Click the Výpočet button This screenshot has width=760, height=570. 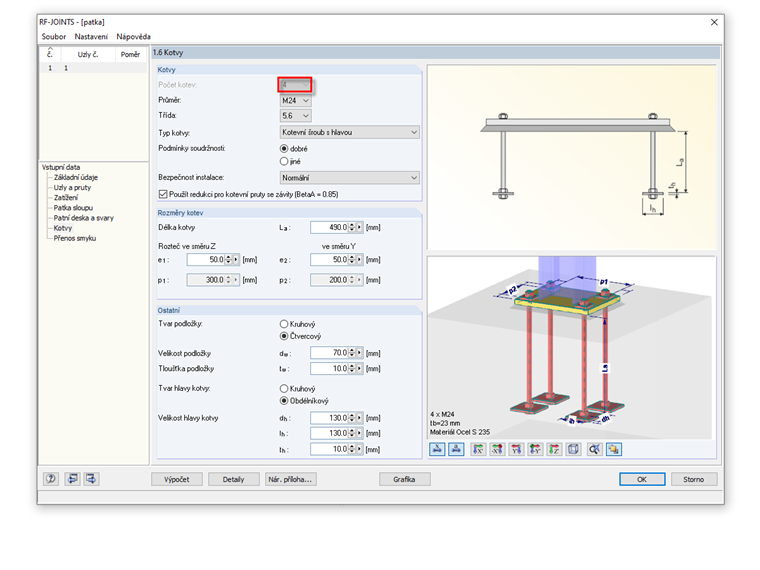click(176, 479)
